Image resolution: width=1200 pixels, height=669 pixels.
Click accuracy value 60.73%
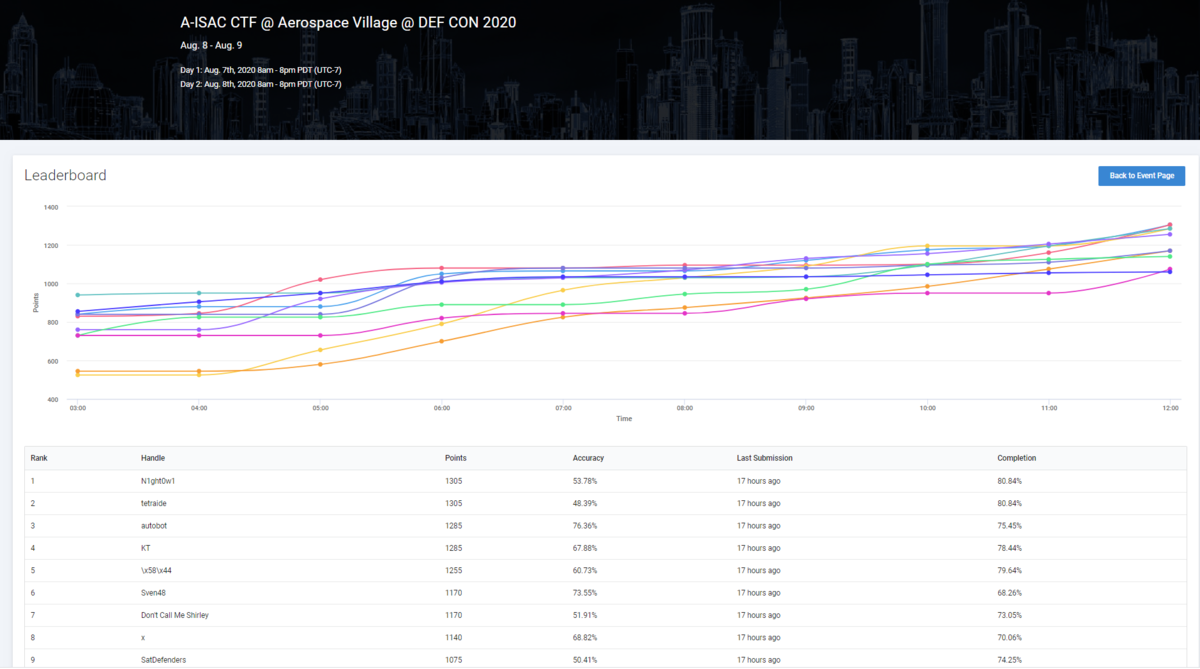point(585,570)
